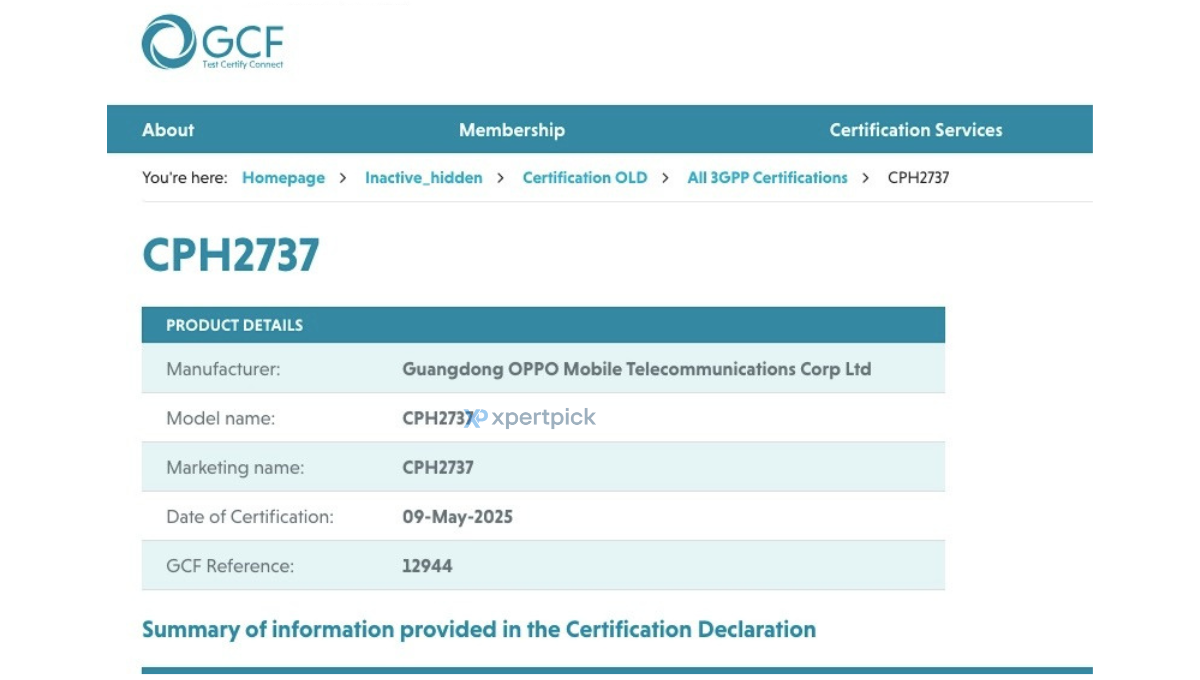Select the Guangdong OPPO manufacturer value
Viewport: 1200px width, 680px height.
[637, 369]
